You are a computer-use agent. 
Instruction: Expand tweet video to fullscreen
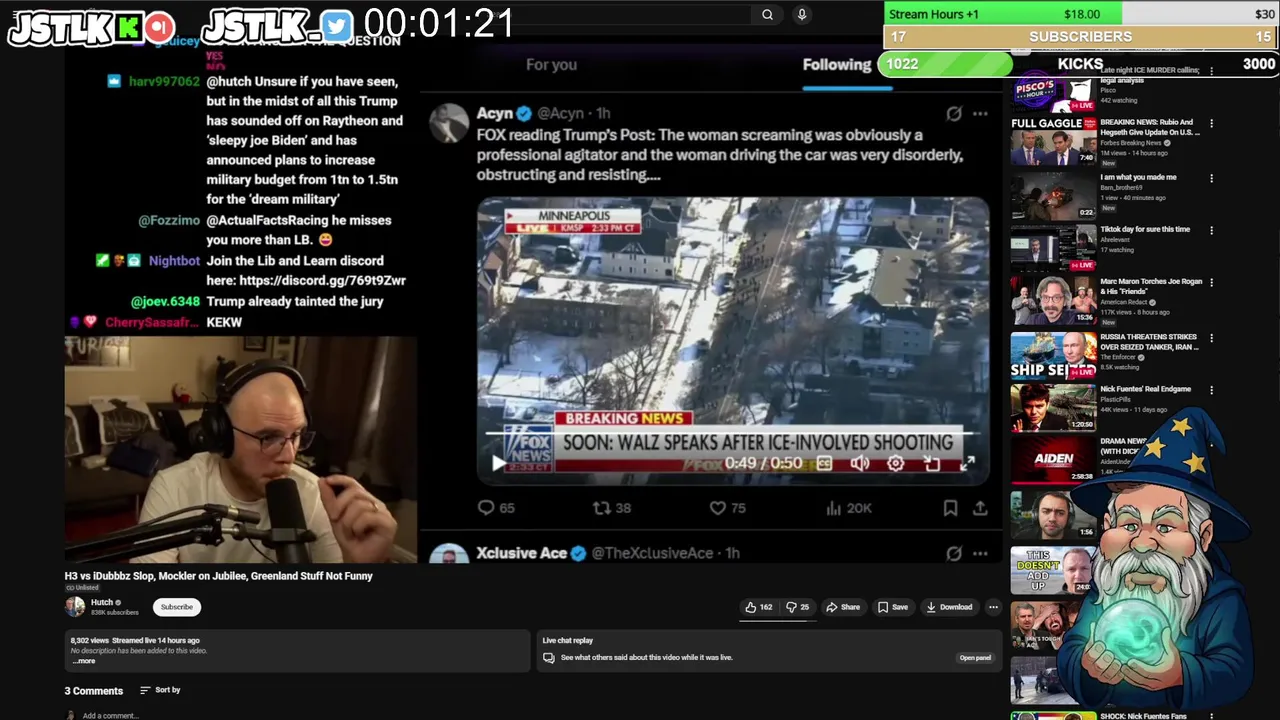[967, 463]
